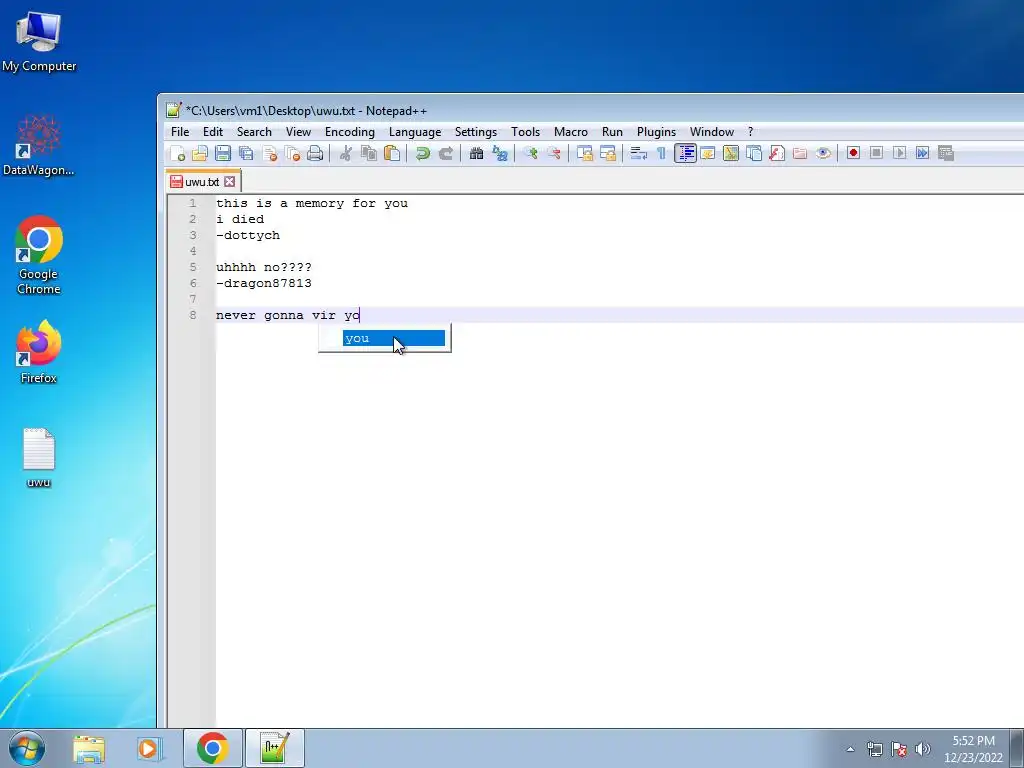Image resolution: width=1024 pixels, height=768 pixels.
Task: Click the volume speaker tray icon
Action: pos(923,749)
